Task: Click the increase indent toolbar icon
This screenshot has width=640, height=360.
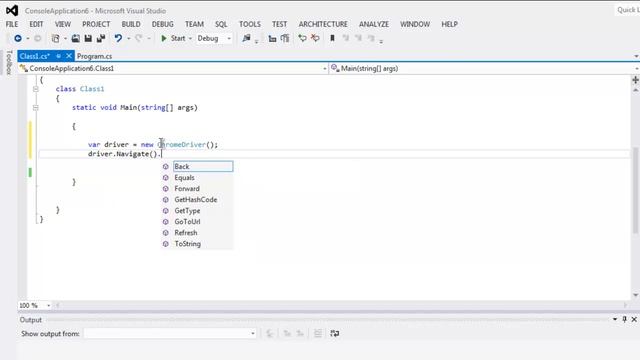Action: (285, 38)
